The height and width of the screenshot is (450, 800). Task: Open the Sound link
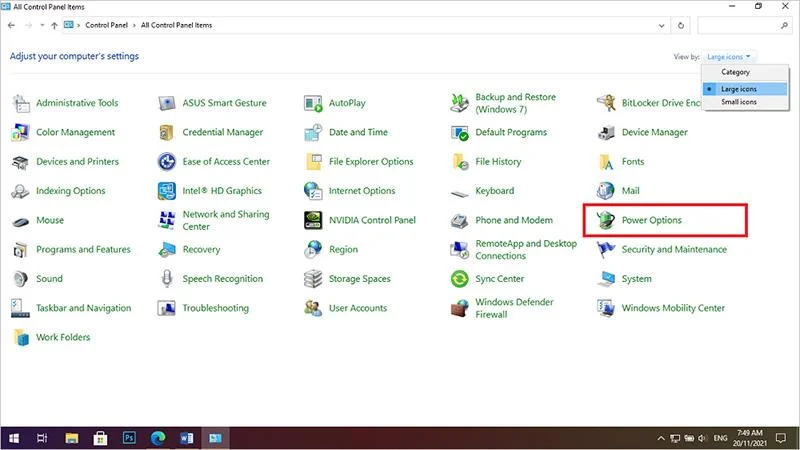click(x=49, y=279)
